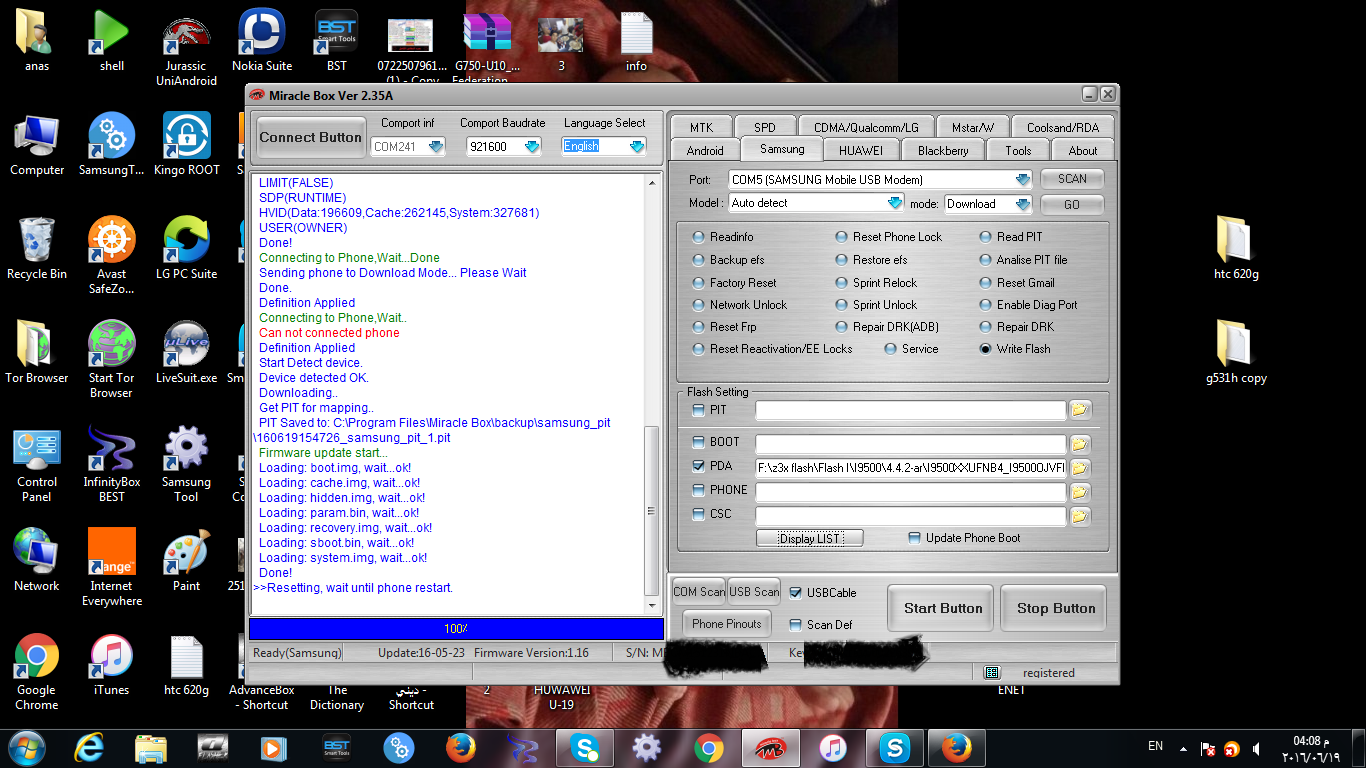Image resolution: width=1366 pixels, height=768 pixels.
Task: Open the g531h copy folder
Action: [x=1236, y=352]
